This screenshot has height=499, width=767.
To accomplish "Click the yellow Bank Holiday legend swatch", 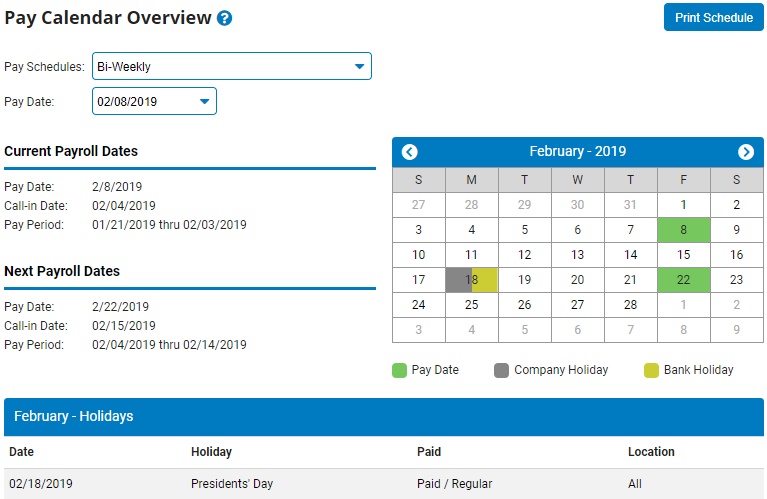I will pyautogui.click(x=652, y=370).
